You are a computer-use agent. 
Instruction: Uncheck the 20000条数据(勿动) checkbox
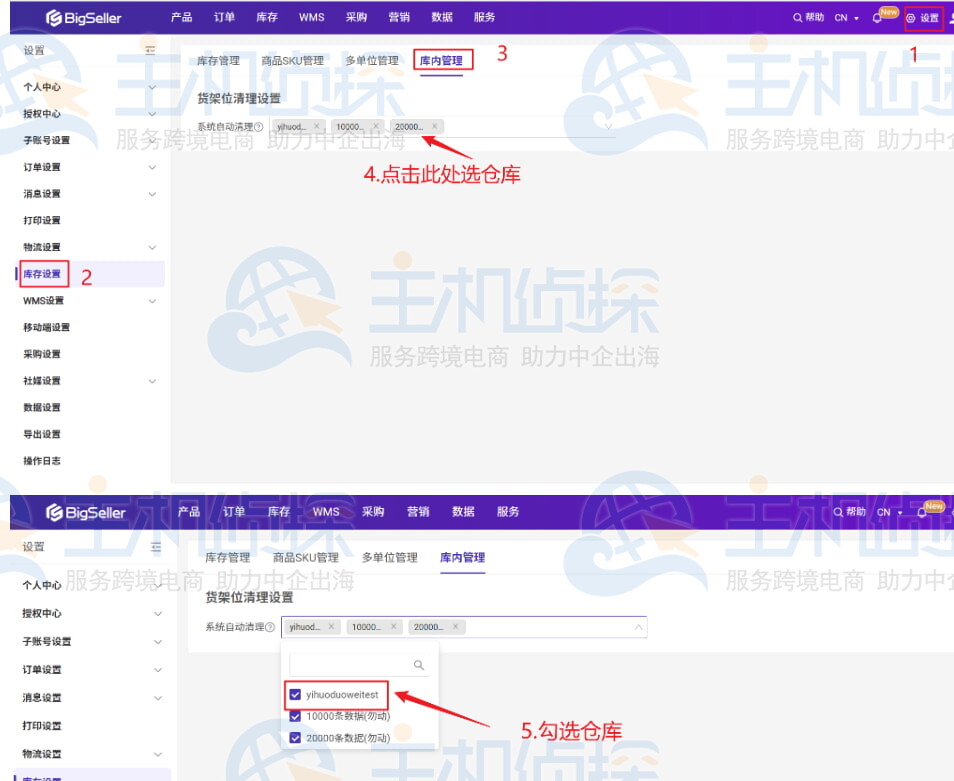click(x=295, y=736)
